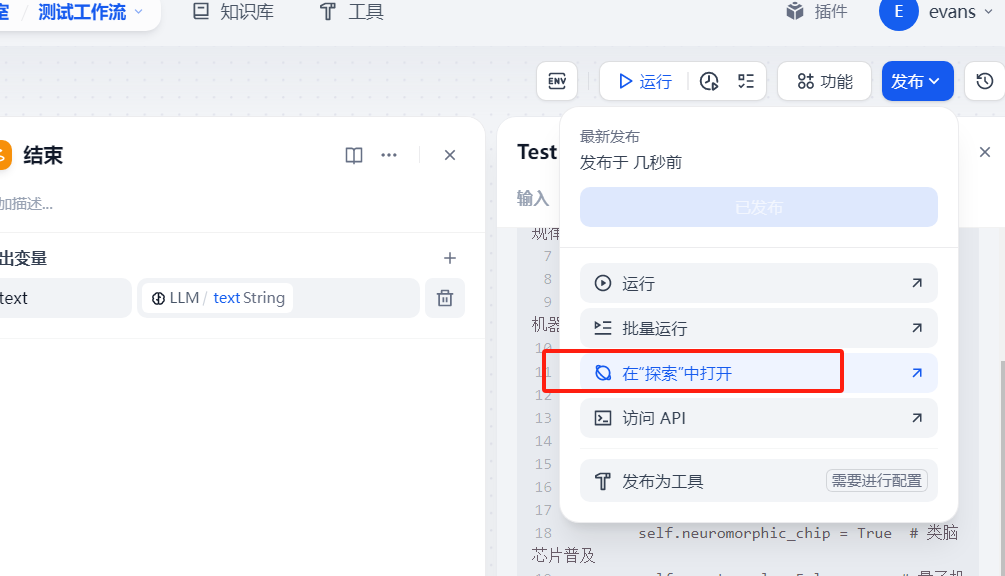Image resolution: width=1005 pixels, height=576 pixels.
Task: Toggle the 发布 publish dropdown
Action: (917, 81)
